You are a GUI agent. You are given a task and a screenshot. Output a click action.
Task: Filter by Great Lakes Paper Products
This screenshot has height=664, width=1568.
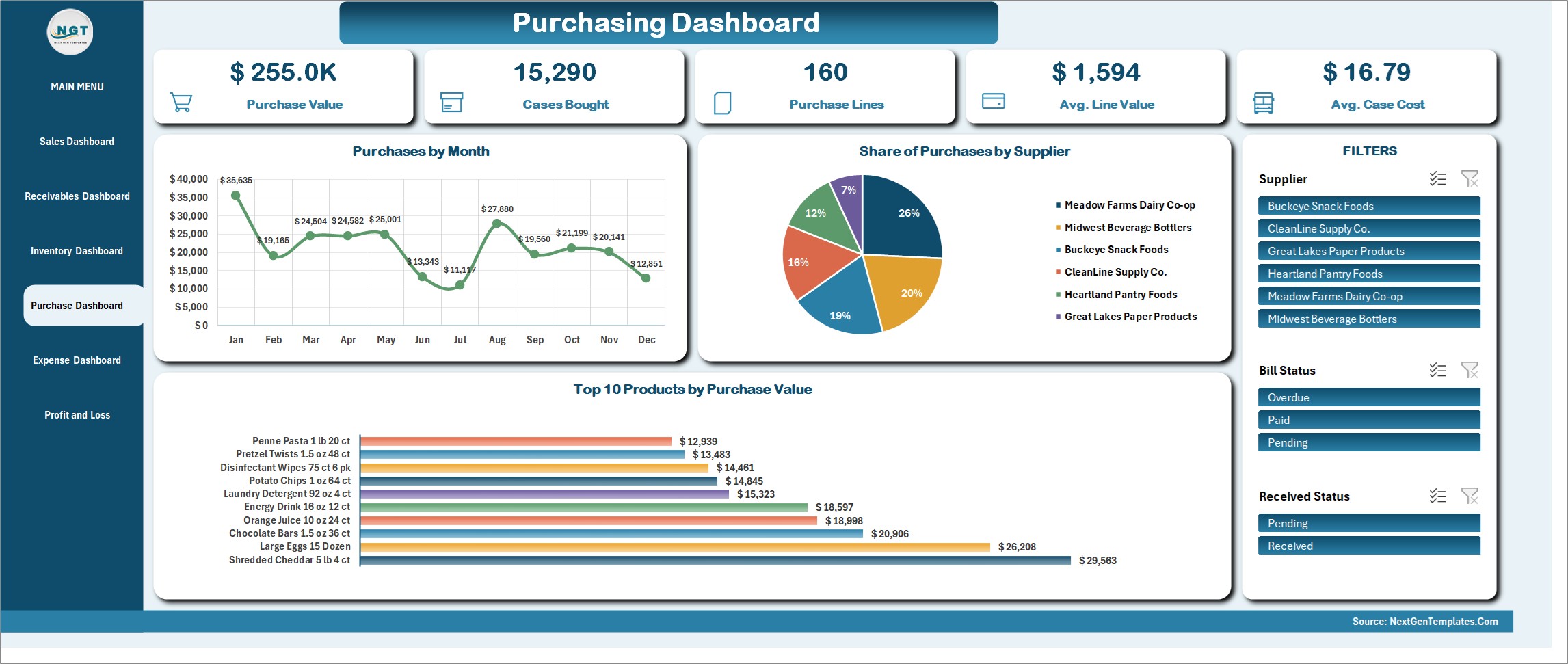coord(1369,251)
